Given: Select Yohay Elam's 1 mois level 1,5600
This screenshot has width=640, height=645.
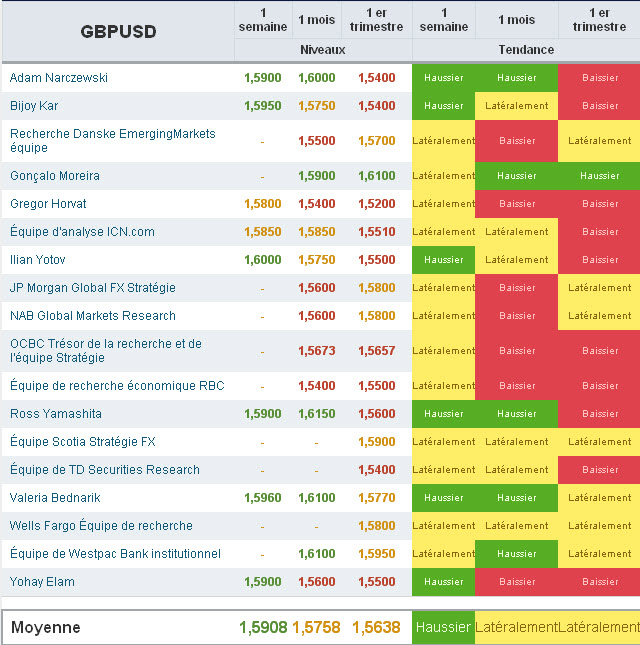Looking at the screenshot, I should [x=317, y=582].
